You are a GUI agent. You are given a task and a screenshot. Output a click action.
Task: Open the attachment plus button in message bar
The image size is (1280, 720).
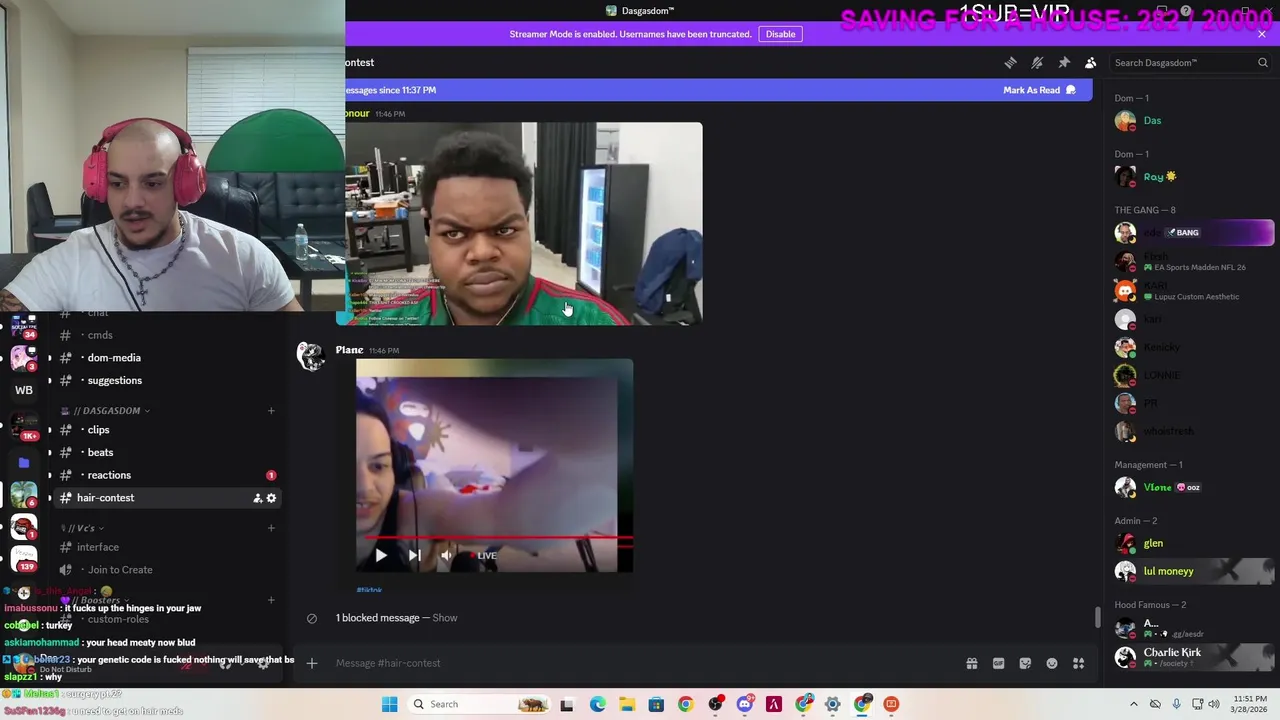(x=312, y=663)
